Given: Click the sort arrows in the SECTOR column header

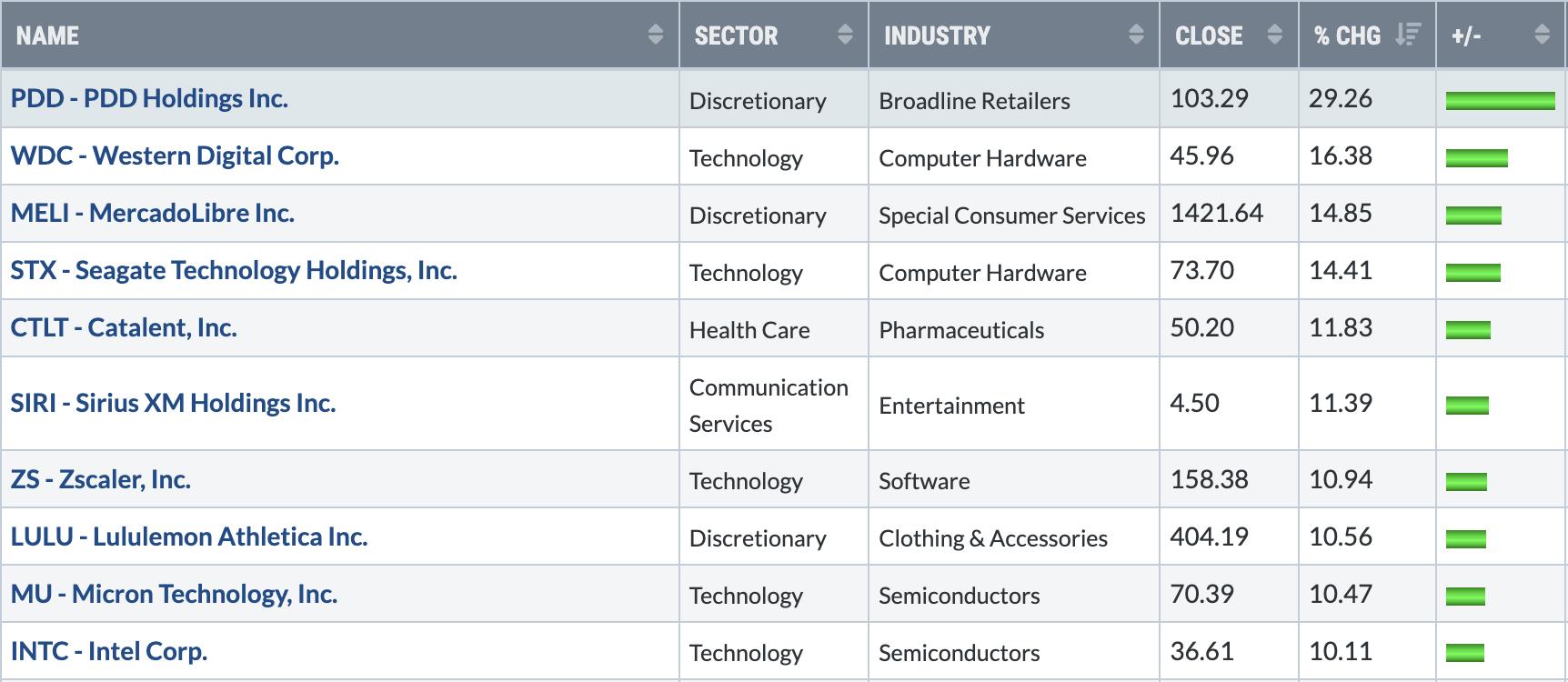Looking at the screenshot, I should point(845,35).
